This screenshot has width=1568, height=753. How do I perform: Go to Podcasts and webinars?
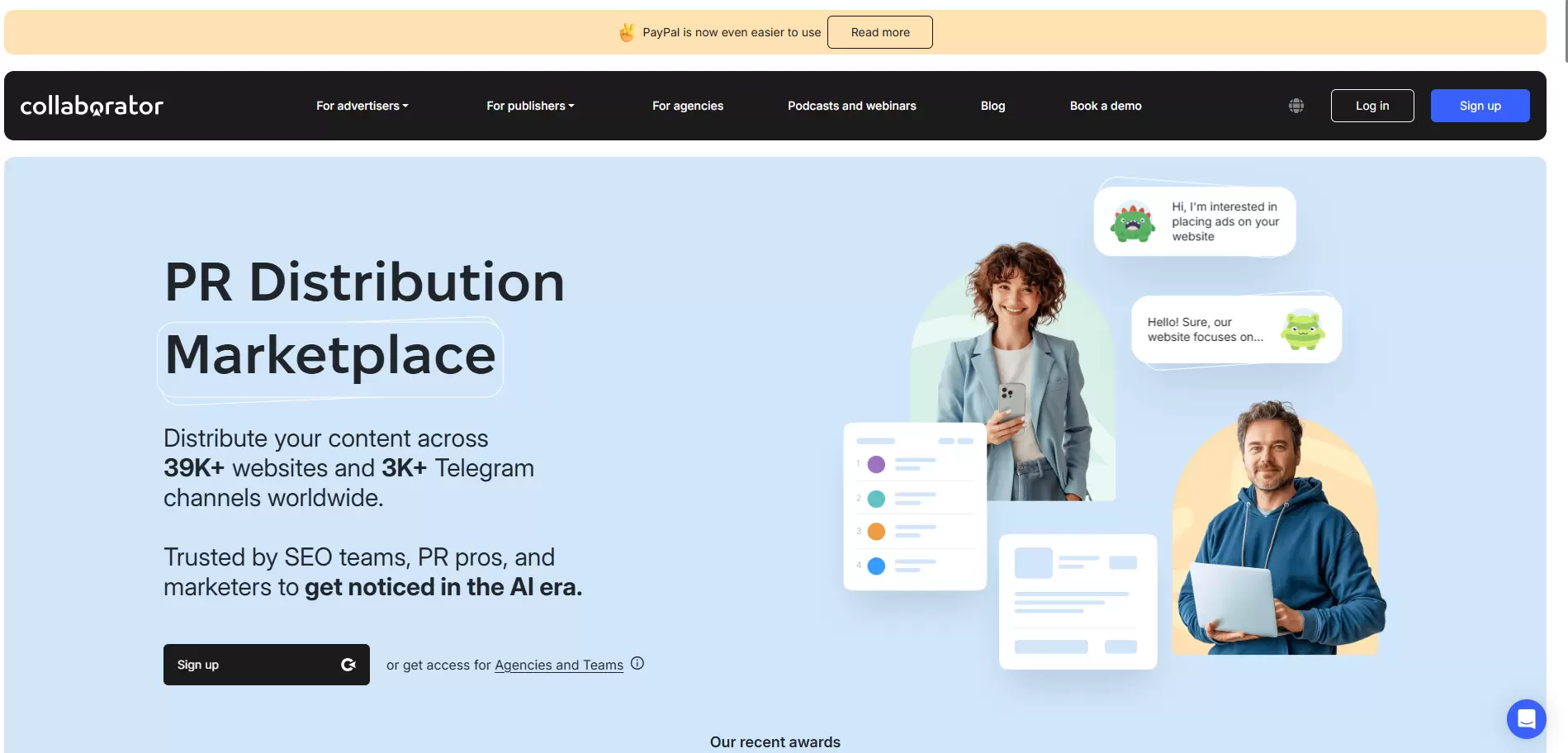(851, 106)
